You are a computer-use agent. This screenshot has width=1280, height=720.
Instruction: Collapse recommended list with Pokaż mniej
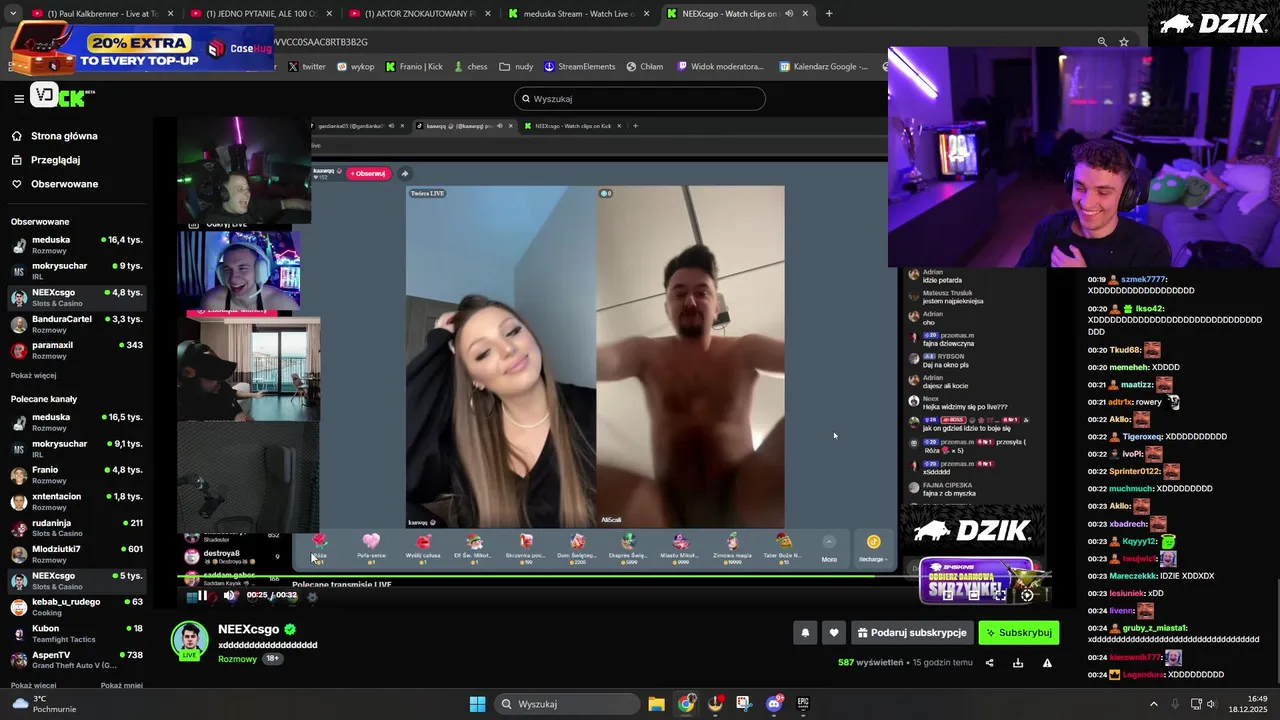tap(122, 686)
